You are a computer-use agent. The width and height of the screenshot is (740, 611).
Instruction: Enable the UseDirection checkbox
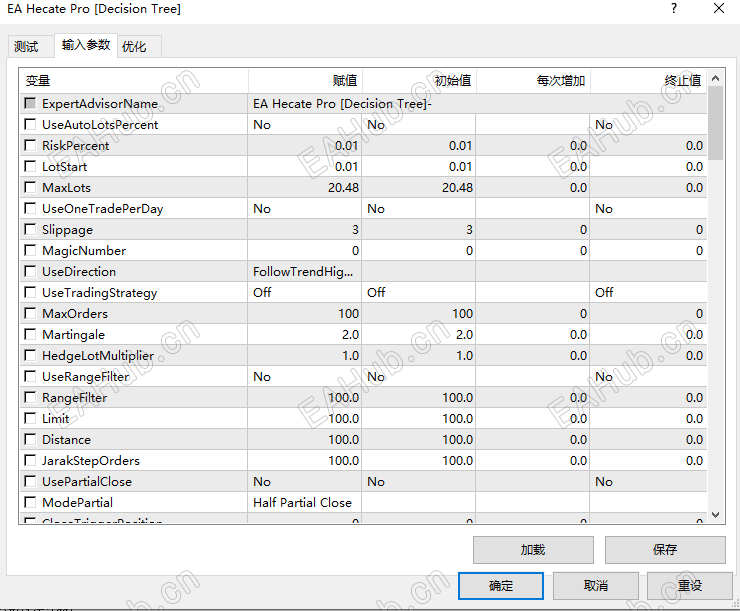tap(30, 271)
